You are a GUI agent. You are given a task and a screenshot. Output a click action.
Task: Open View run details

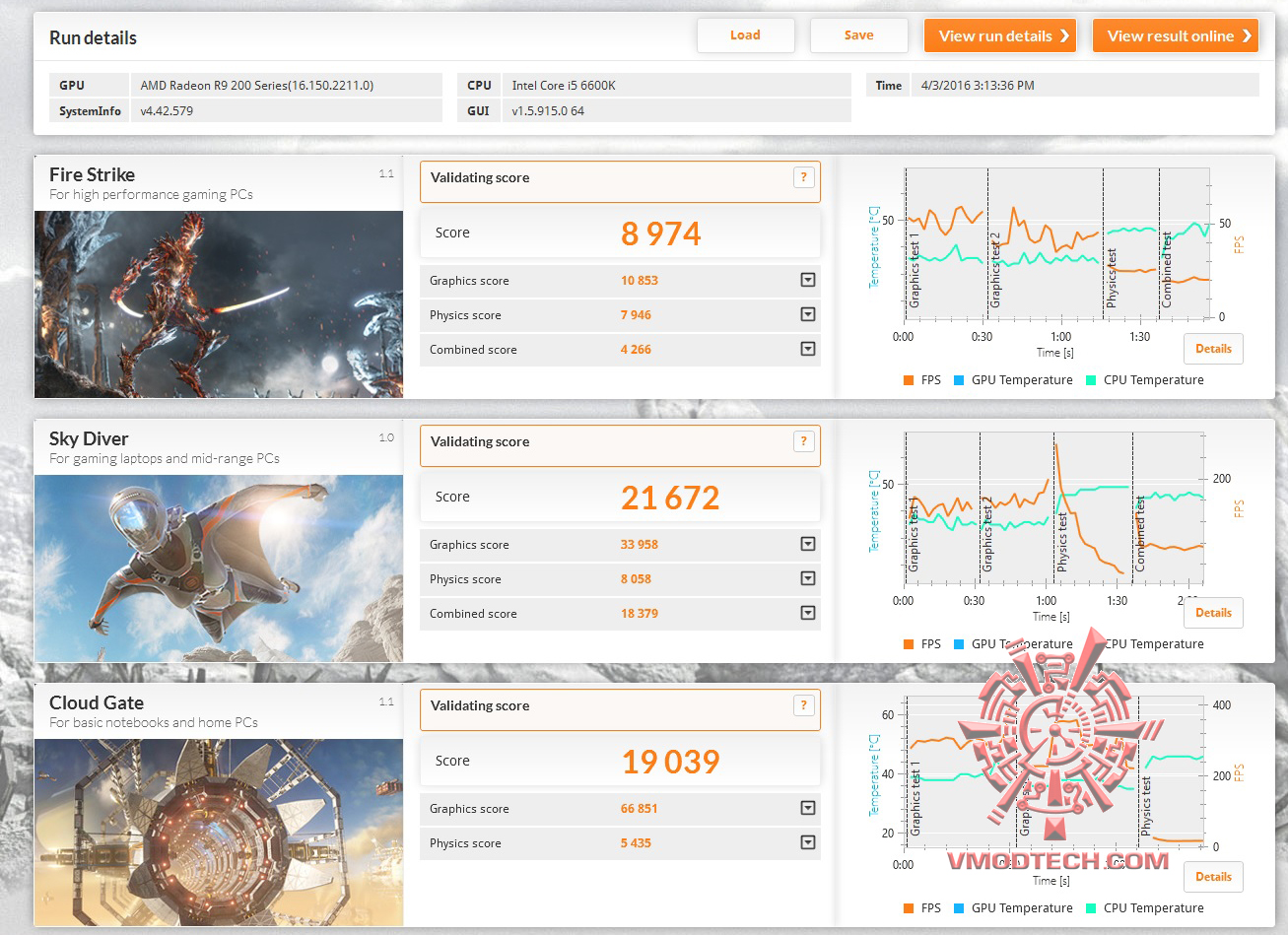pyautogui.click(x=1000, y=35)
